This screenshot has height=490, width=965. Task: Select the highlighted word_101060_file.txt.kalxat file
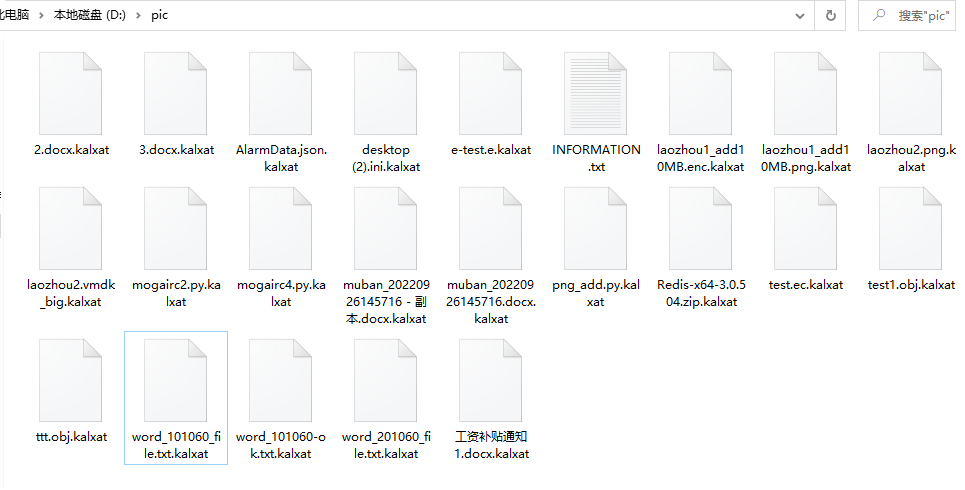(x=176, y=398)
